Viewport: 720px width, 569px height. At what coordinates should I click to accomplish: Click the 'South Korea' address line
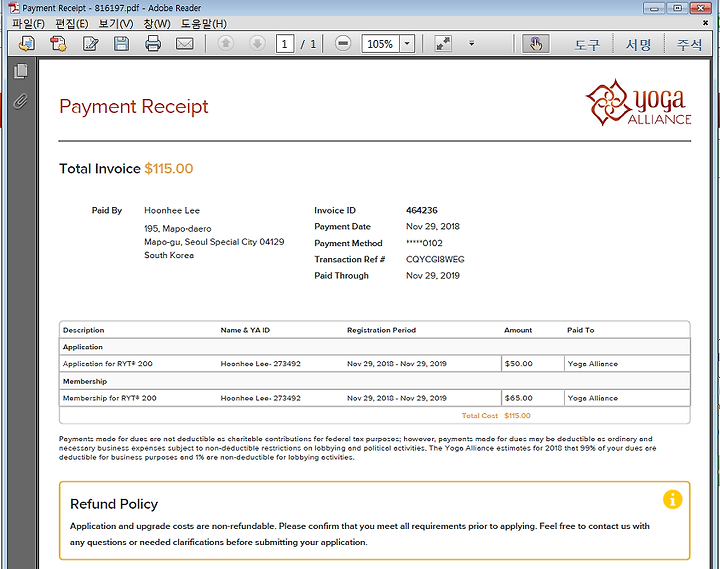(x=169, y=255)
